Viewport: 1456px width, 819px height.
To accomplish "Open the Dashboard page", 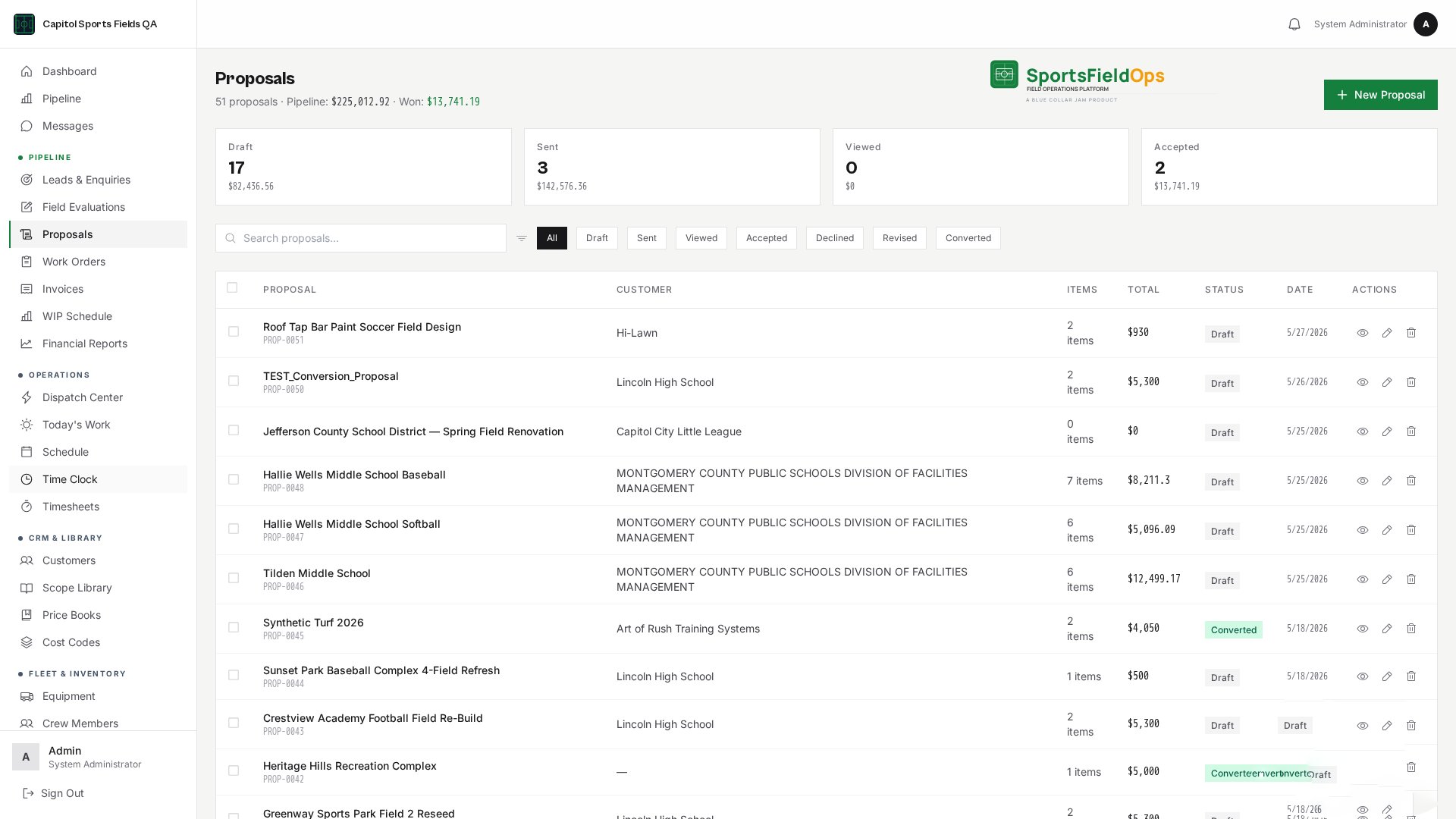I will (98, 71).
